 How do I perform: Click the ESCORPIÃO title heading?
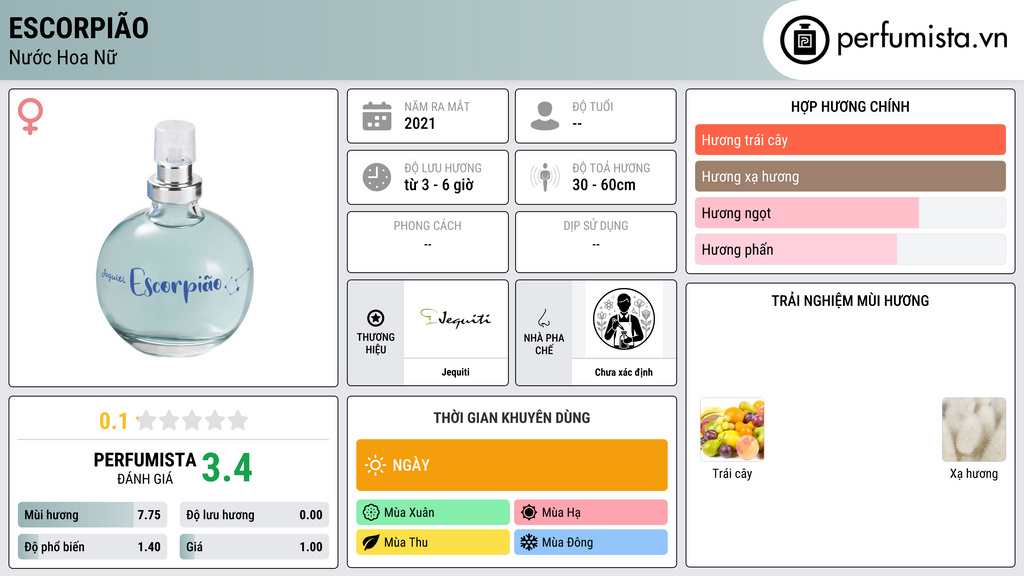(78, 28)
